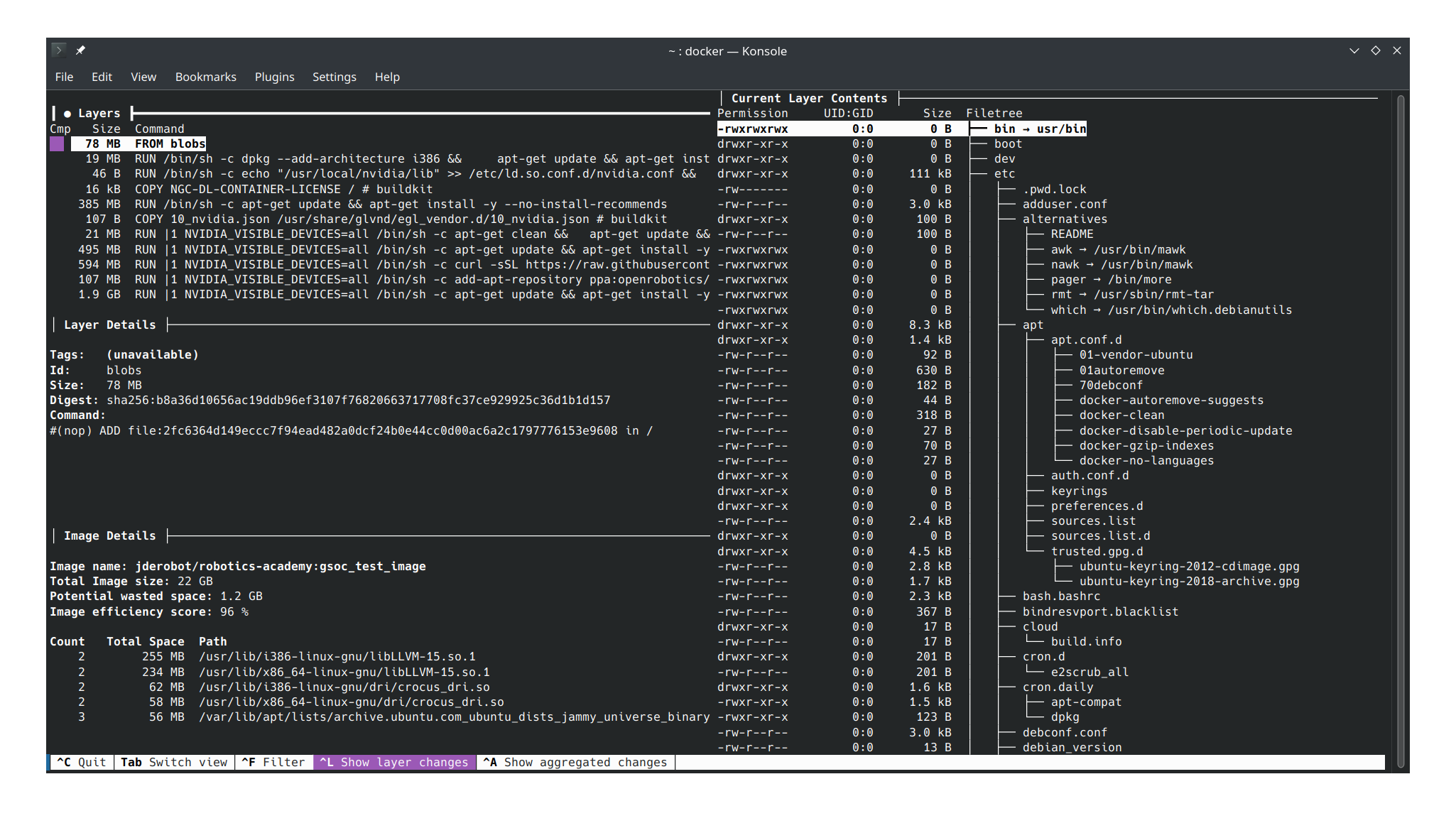
Task: Select bash.bashrc in the filetree
Action: [1061, 596]
